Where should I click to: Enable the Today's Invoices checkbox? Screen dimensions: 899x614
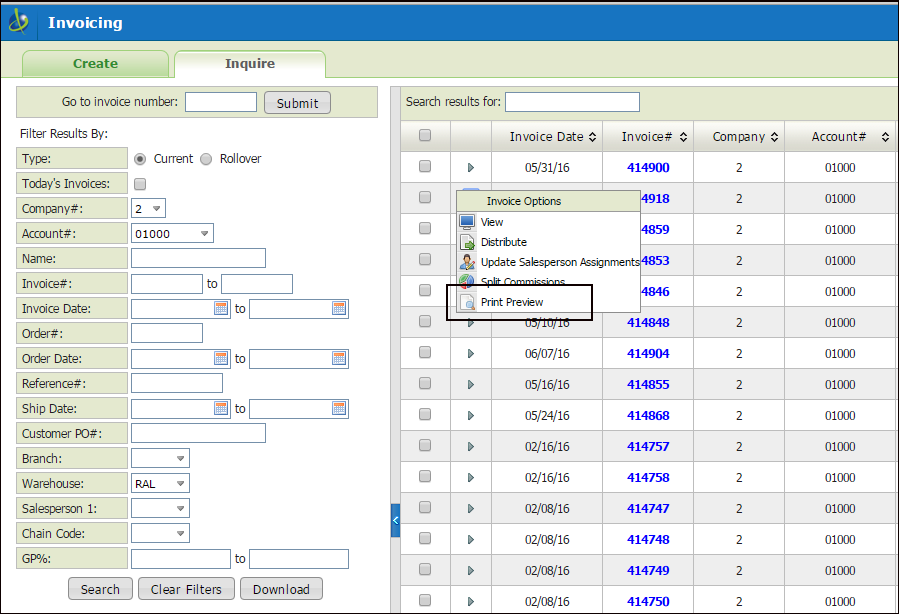pyautogui.click(x=140, y=184)
